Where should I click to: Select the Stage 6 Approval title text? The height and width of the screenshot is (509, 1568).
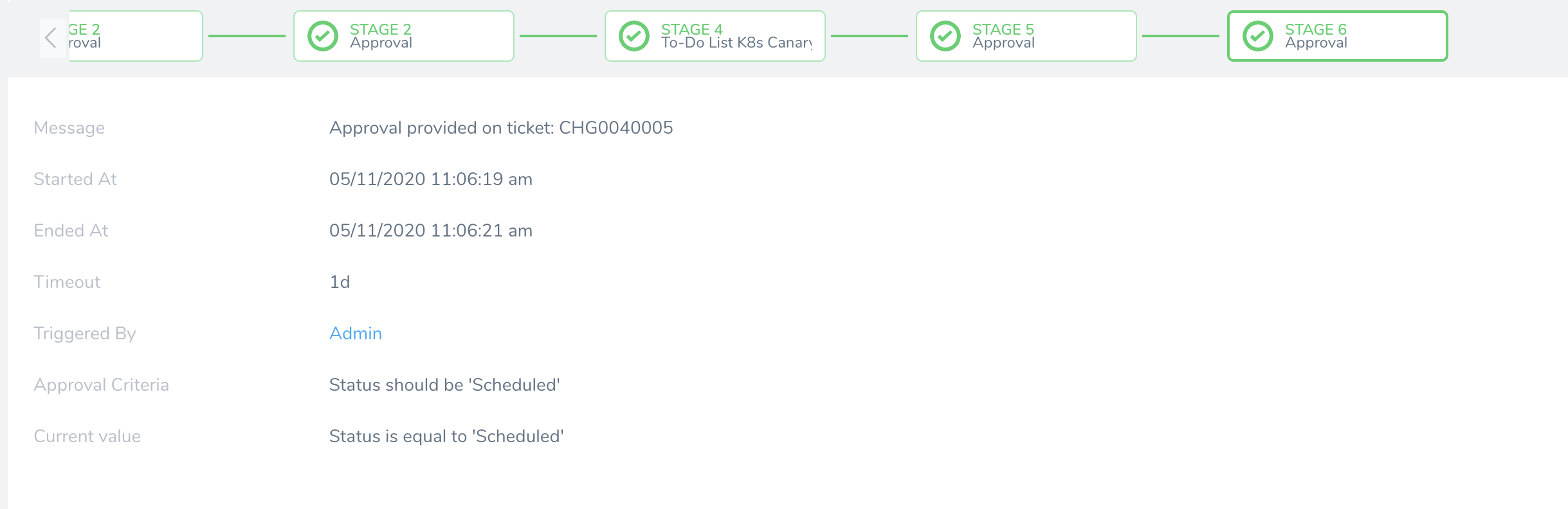1316,36
